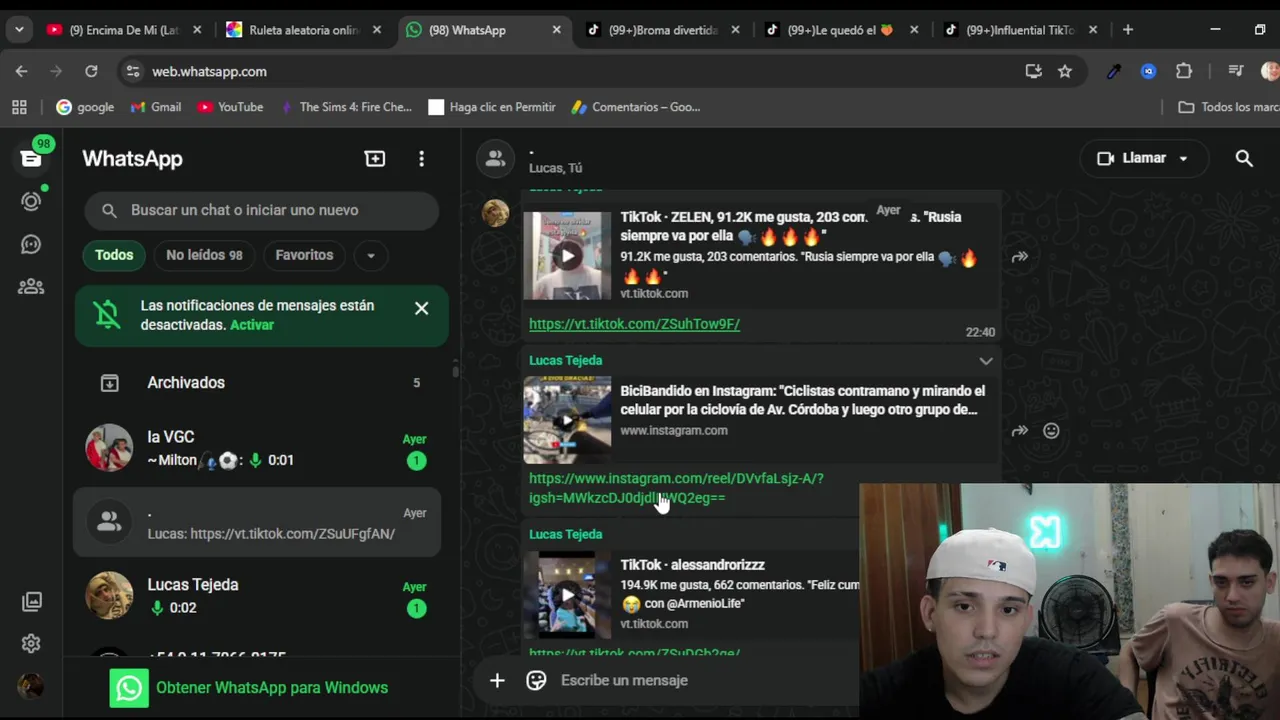
Task: Open message options chevron on BiciBandido message
Action: (986, 361)
